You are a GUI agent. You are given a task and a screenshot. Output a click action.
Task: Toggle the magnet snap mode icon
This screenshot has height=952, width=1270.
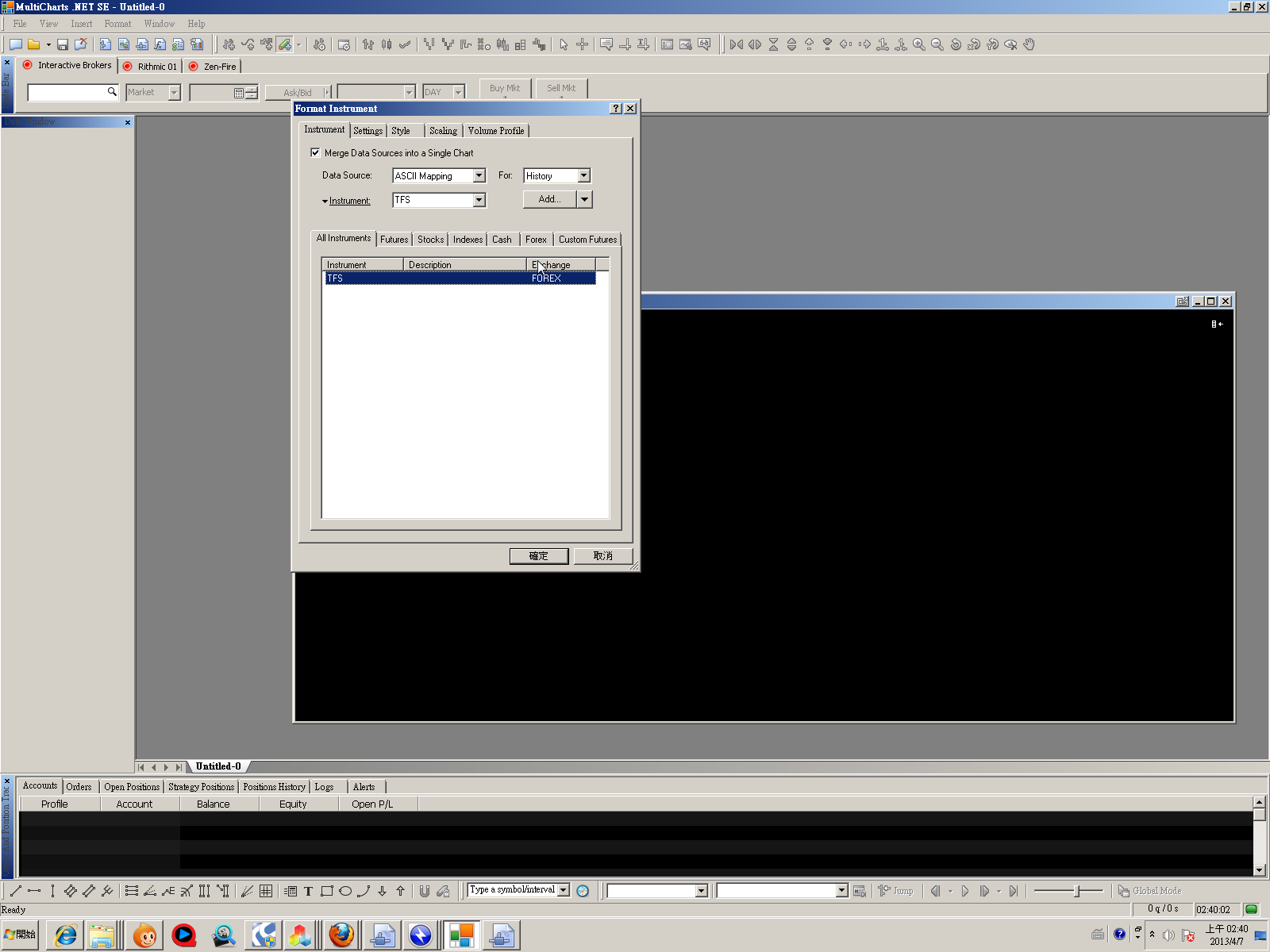pyautogui.click(x=425, y=891)
